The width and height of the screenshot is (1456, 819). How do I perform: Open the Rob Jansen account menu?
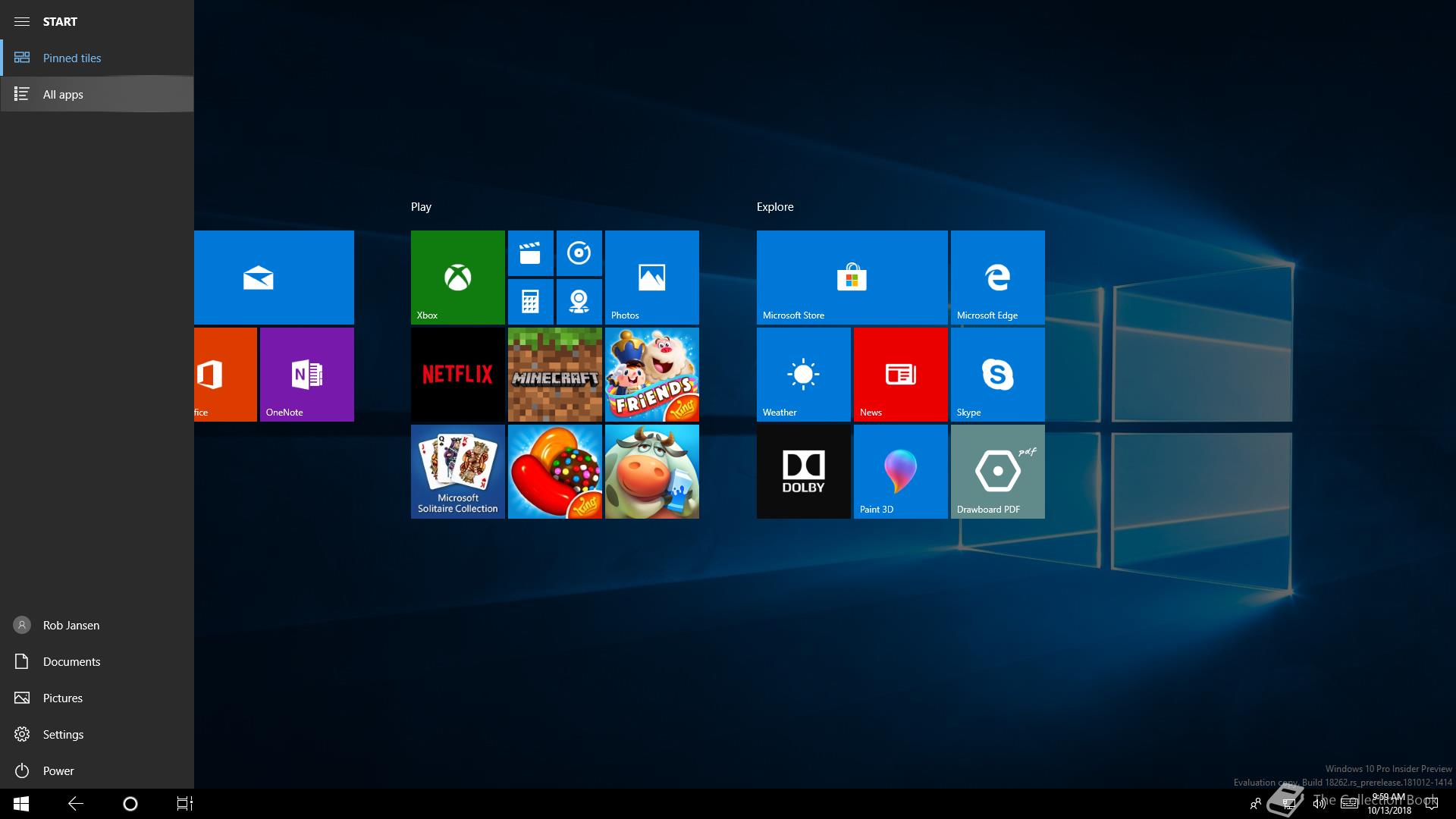97,625
